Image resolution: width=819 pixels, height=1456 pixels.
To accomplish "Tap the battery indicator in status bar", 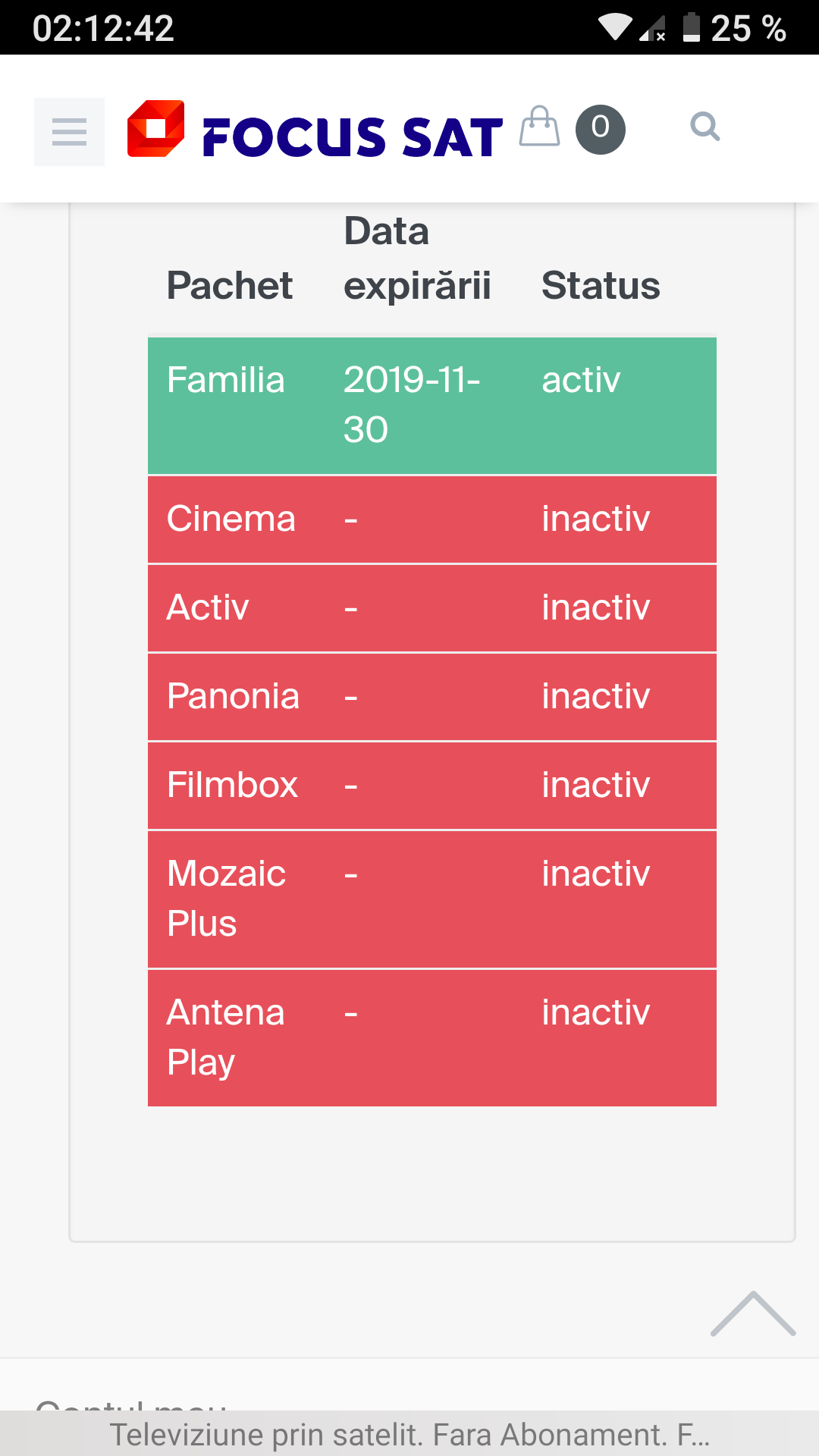I will click(691, 28).
